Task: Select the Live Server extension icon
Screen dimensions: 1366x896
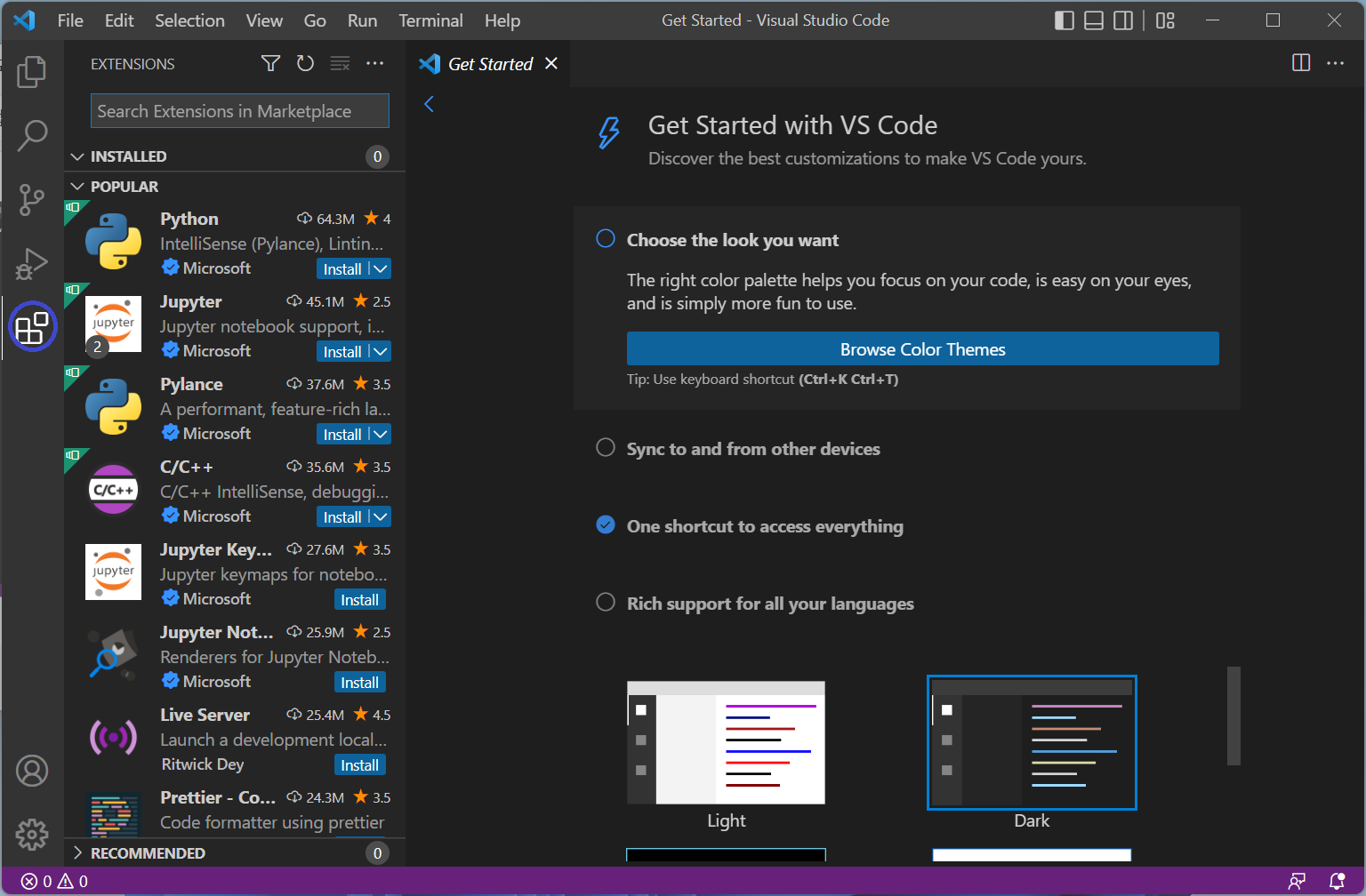Action: coord(113,737)
